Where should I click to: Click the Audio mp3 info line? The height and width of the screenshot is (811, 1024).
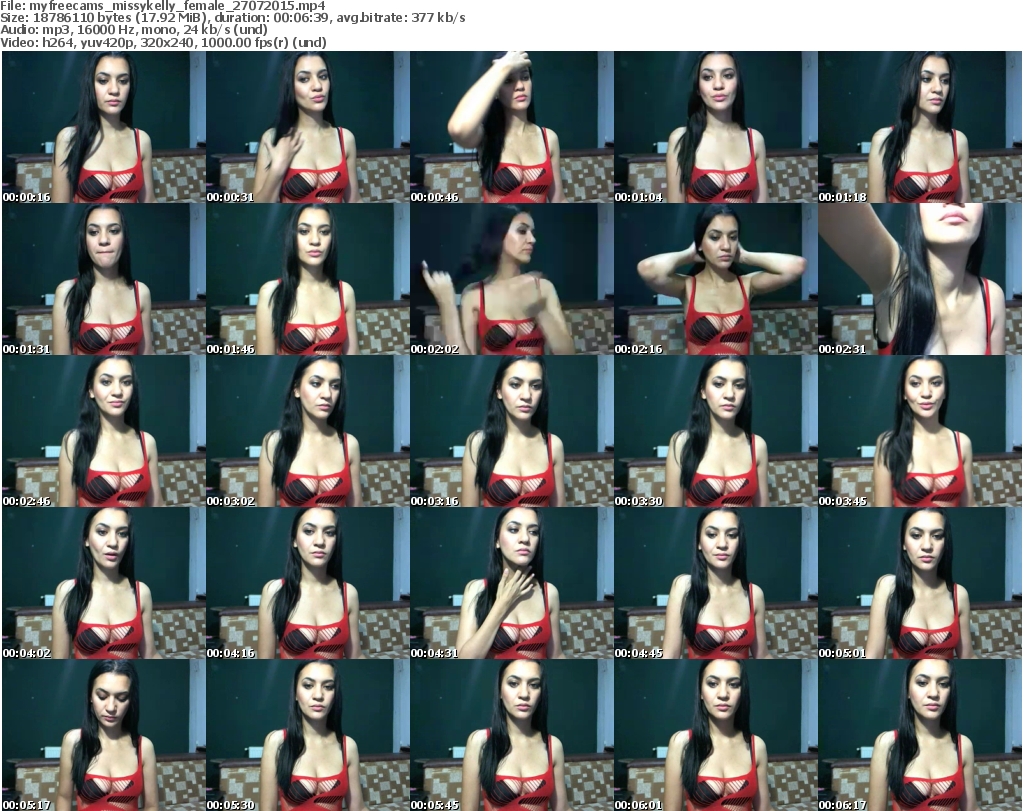tap(134, 30)
